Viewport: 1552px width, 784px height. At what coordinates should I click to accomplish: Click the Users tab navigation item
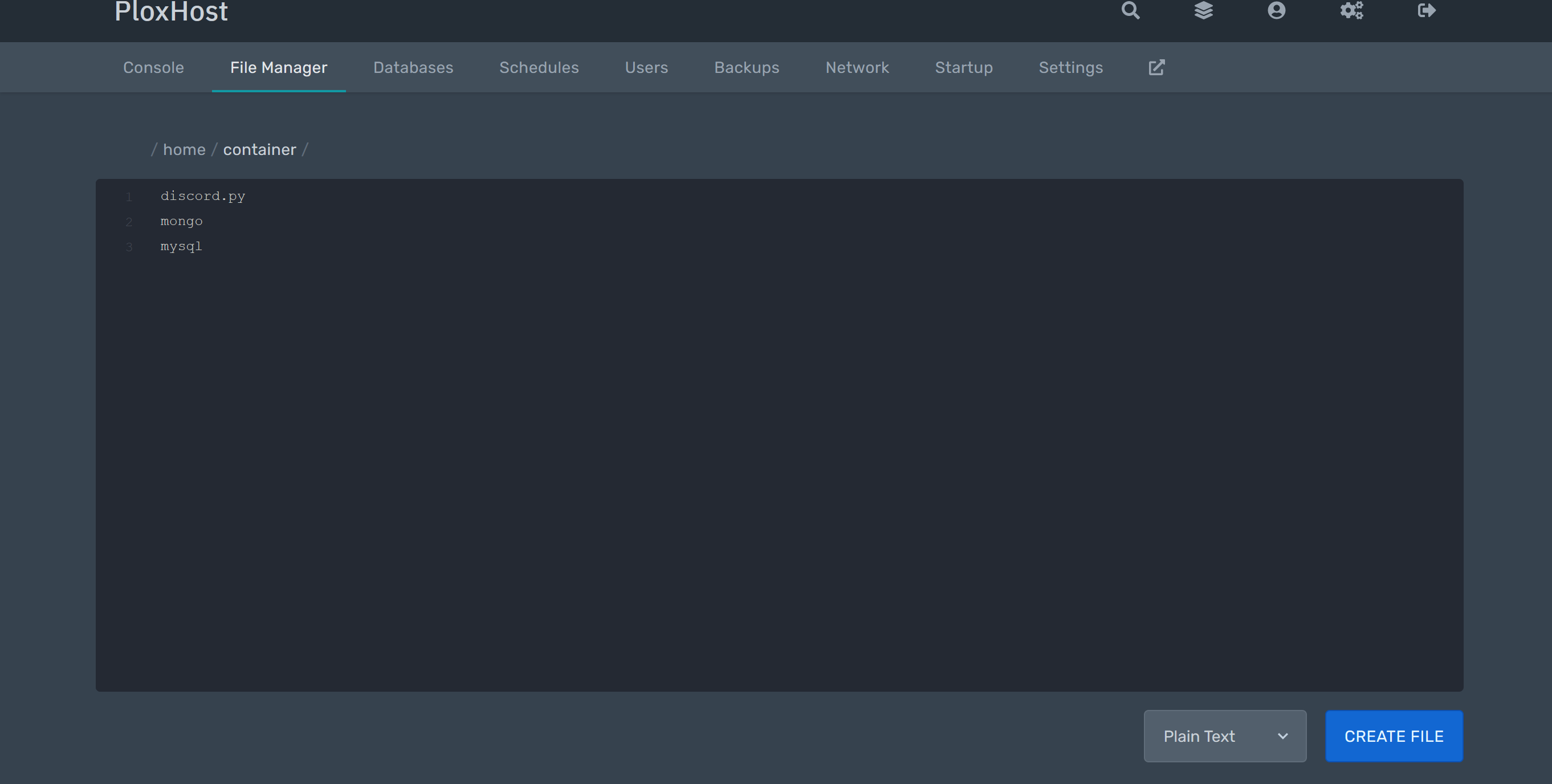646,67
